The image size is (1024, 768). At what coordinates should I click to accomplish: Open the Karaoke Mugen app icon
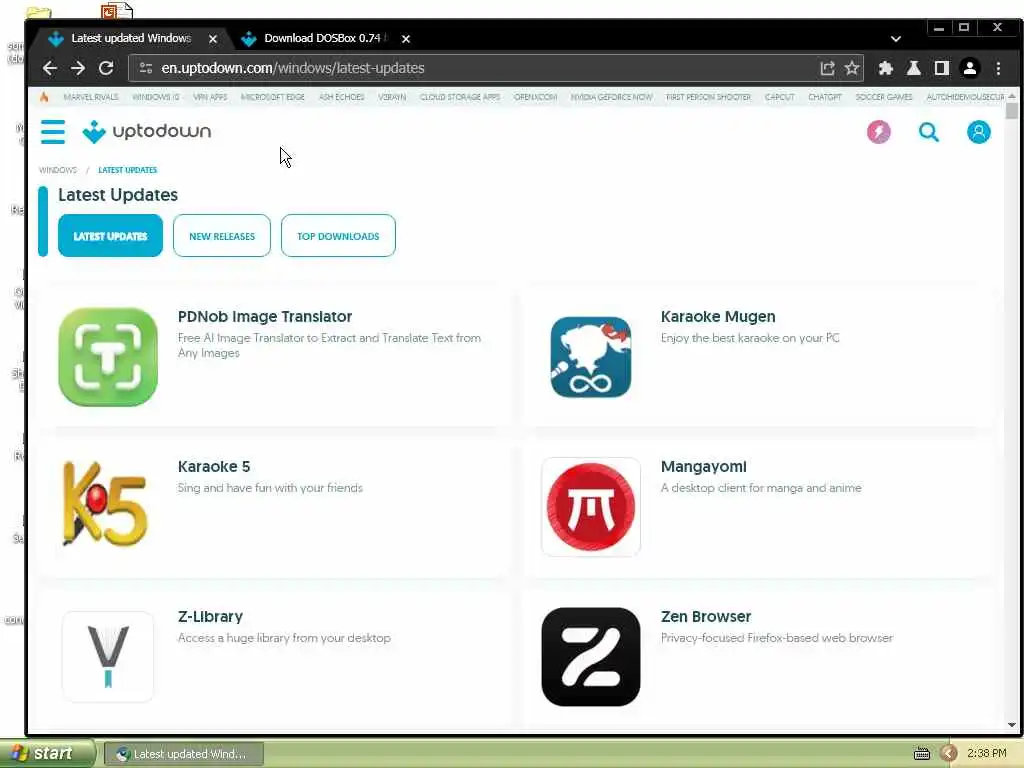(590, 357)
